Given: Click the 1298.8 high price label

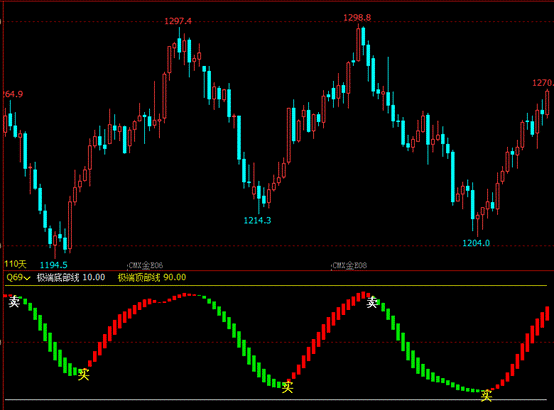Looking at the screenshot, I should [x=357, y=18].
